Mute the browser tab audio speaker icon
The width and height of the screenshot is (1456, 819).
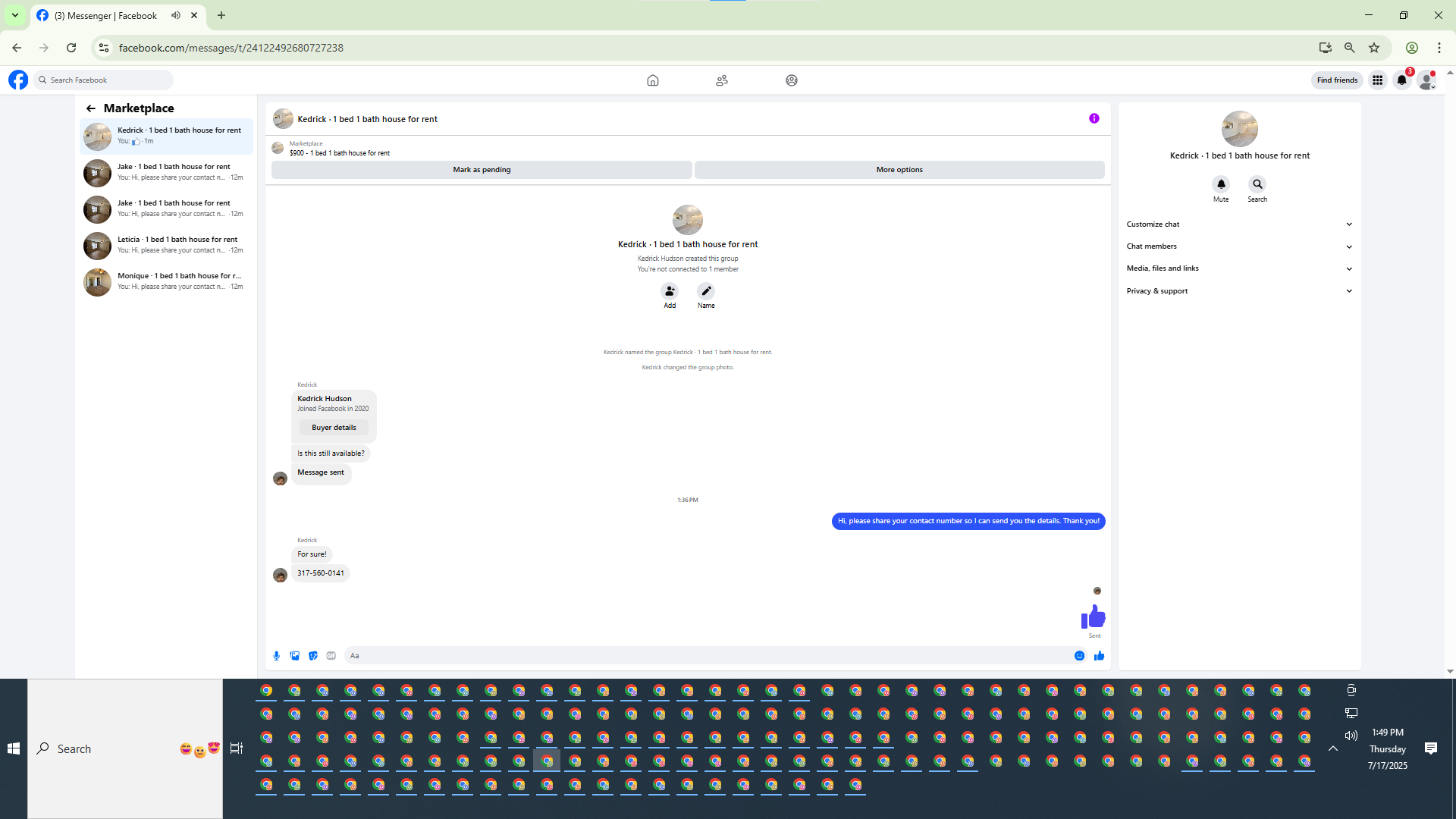[x=176, y=15]
